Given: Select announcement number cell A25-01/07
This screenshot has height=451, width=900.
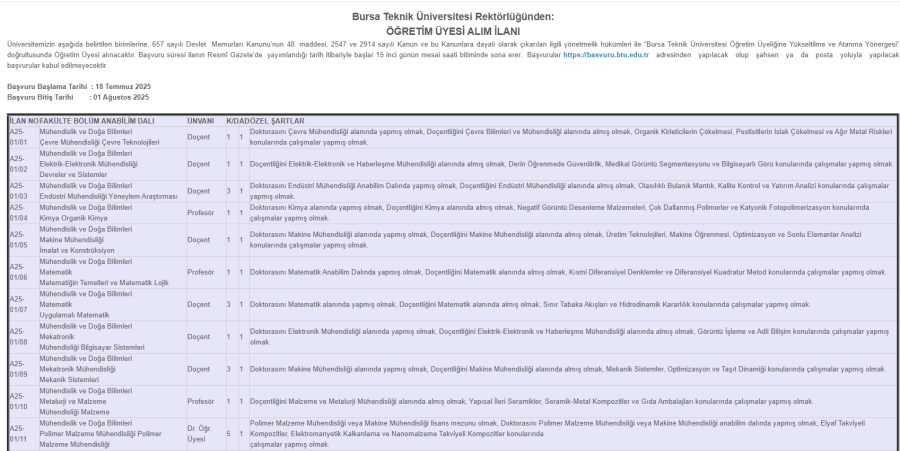Looking at the screenshot, I should click(24, 305).
